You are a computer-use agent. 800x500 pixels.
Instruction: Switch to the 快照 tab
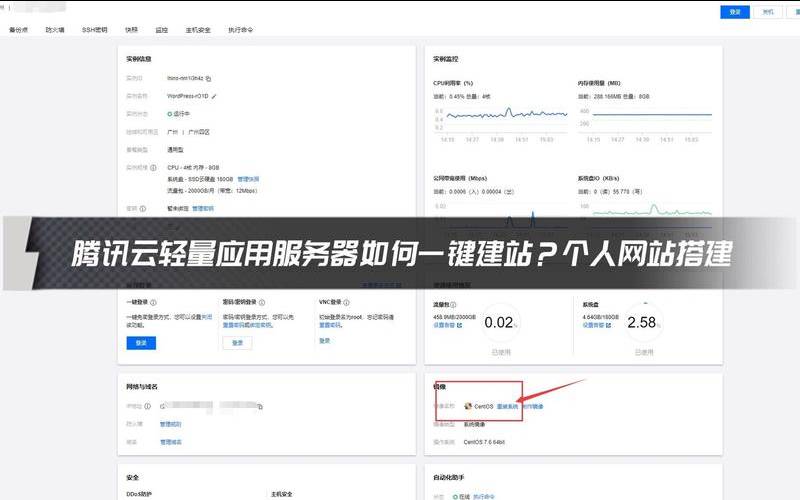click(x=132, y=30)
